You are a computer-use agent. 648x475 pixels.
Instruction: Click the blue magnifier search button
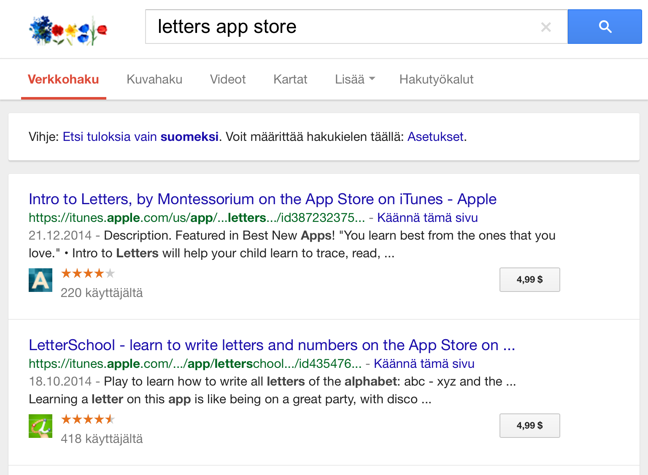pos(604,26)
